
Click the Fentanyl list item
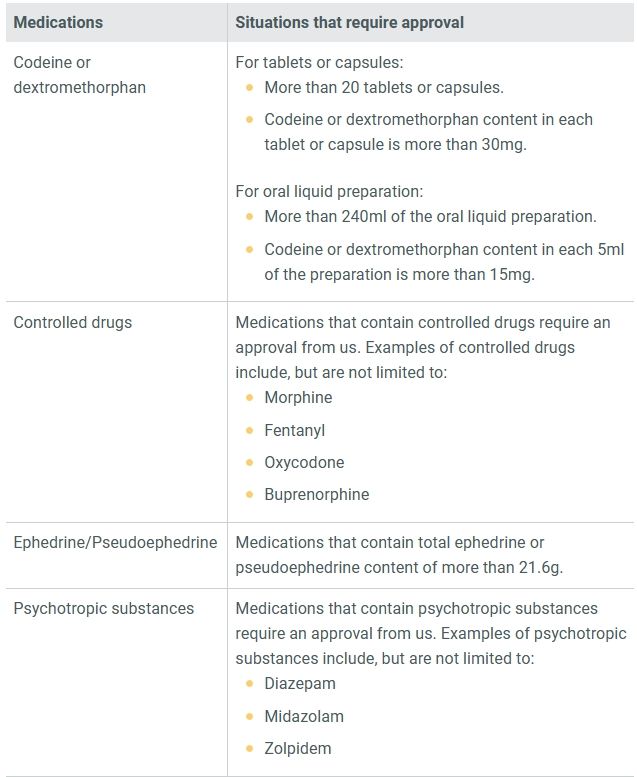294,430
